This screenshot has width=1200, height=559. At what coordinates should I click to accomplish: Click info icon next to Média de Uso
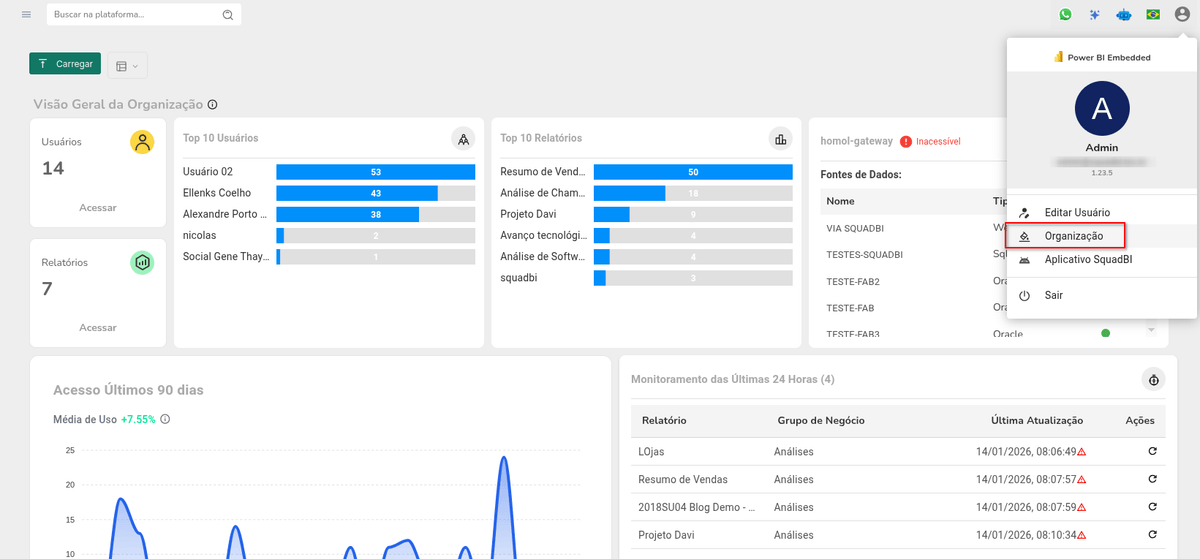[165, 419]
